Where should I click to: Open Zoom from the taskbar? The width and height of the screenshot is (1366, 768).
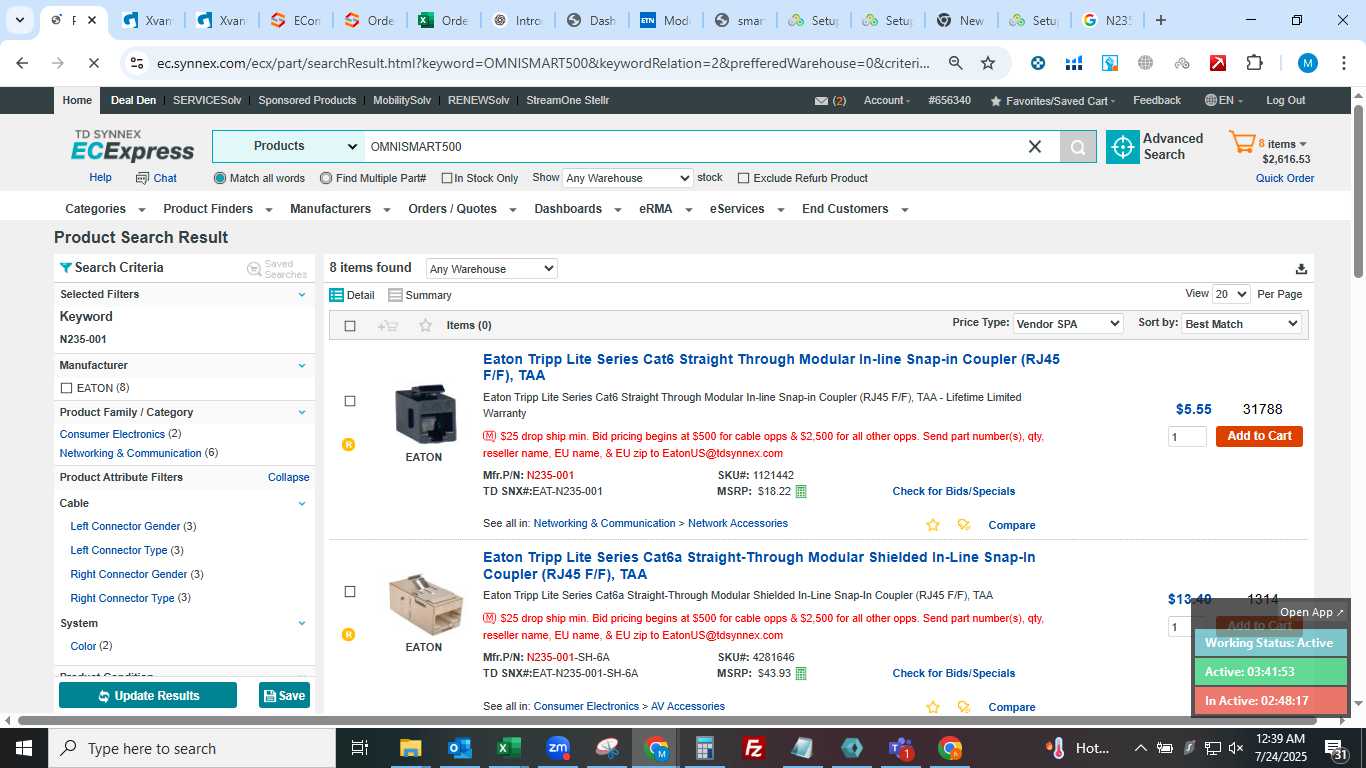pyautogui.click(x=558, y=748)
